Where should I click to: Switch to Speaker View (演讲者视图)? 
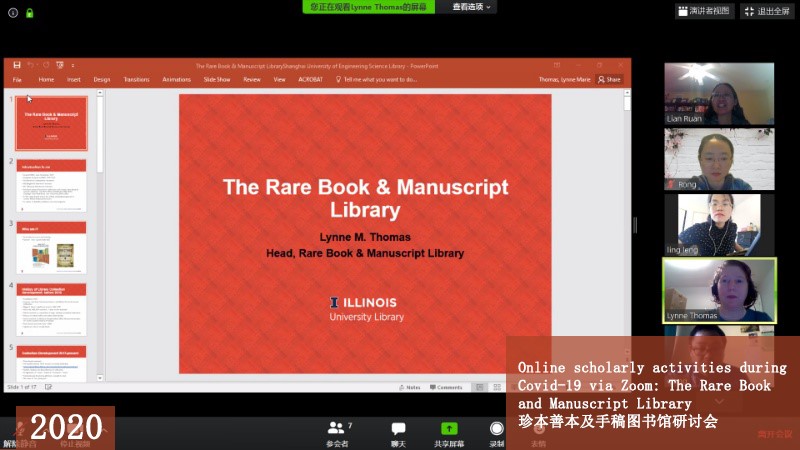pyautogui.click(x=705, y=11)
